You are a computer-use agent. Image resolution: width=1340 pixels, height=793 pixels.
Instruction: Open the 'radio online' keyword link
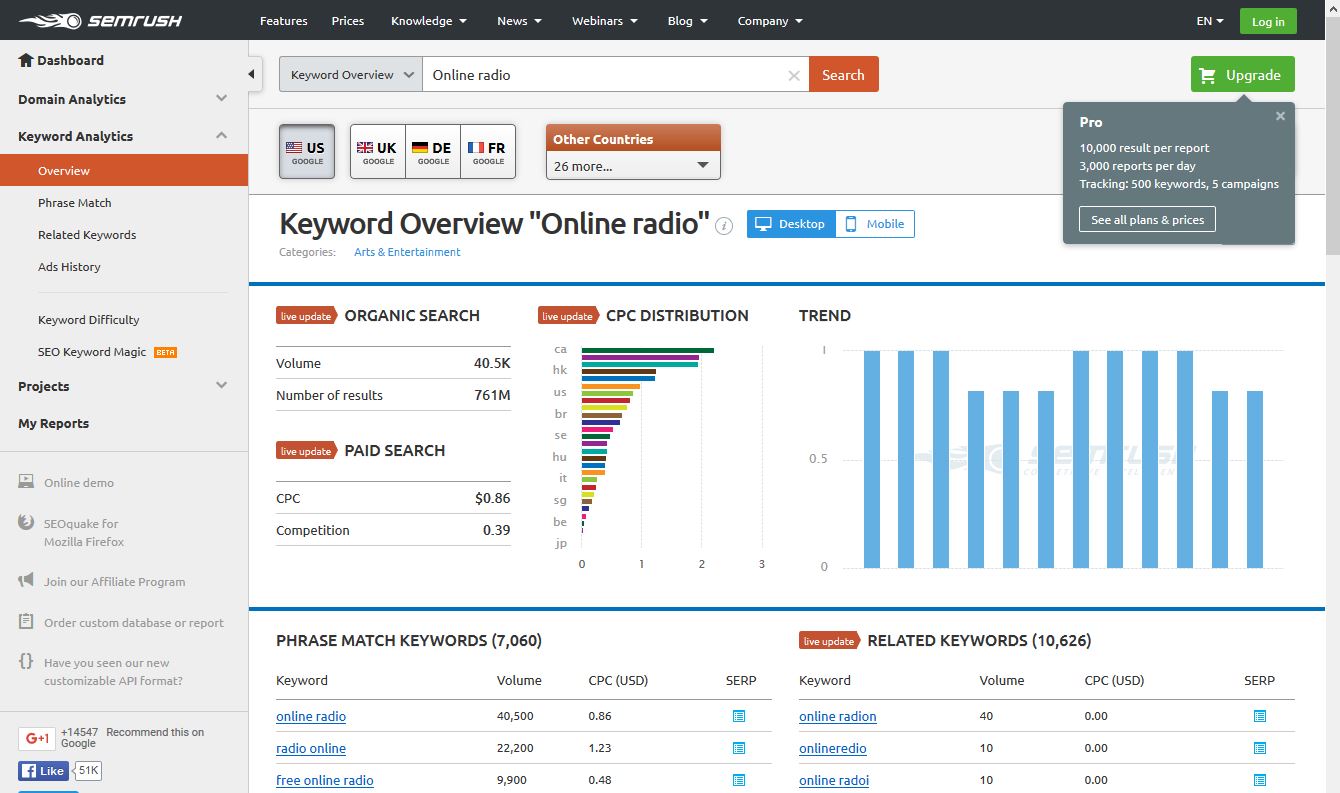(x=311, y=748)
